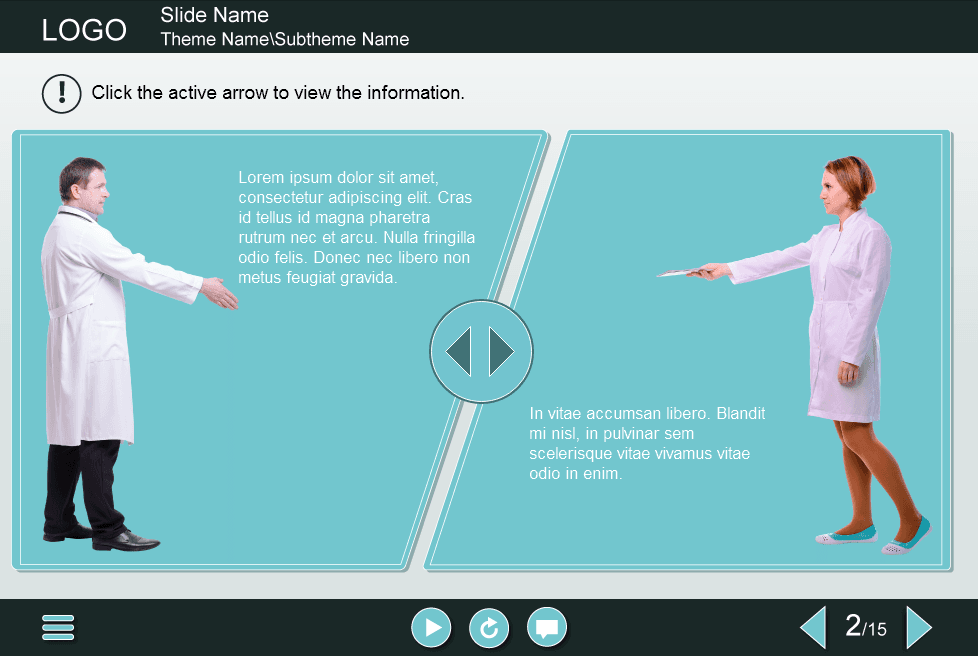978x656 pixels.
Task: Open the hamburger menu icon
Action: 58,627
